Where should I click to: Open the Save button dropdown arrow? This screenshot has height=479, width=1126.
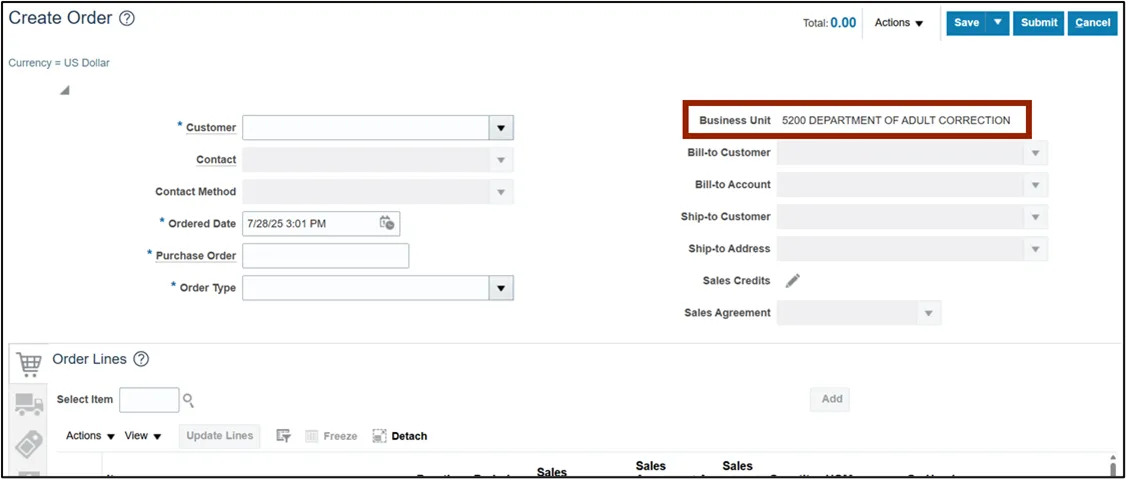tap(998, 23)
